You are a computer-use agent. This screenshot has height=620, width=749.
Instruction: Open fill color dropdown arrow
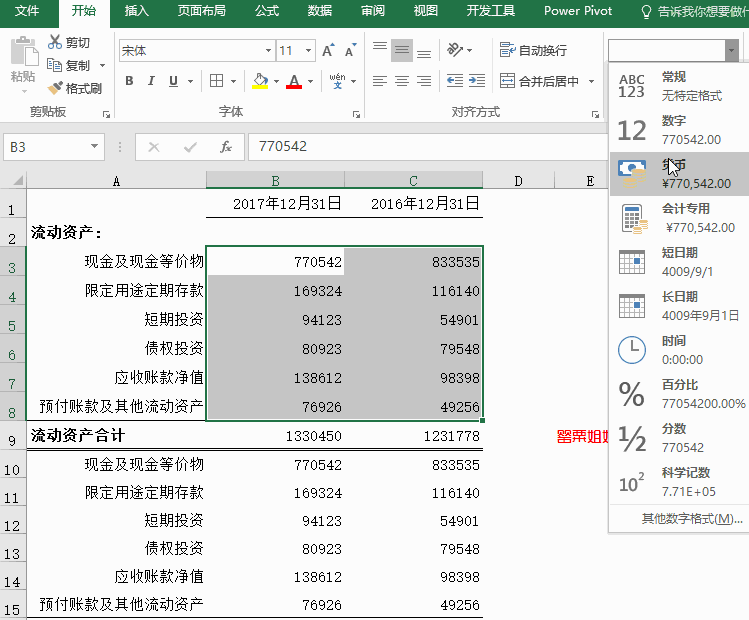(x=276, y=81)
